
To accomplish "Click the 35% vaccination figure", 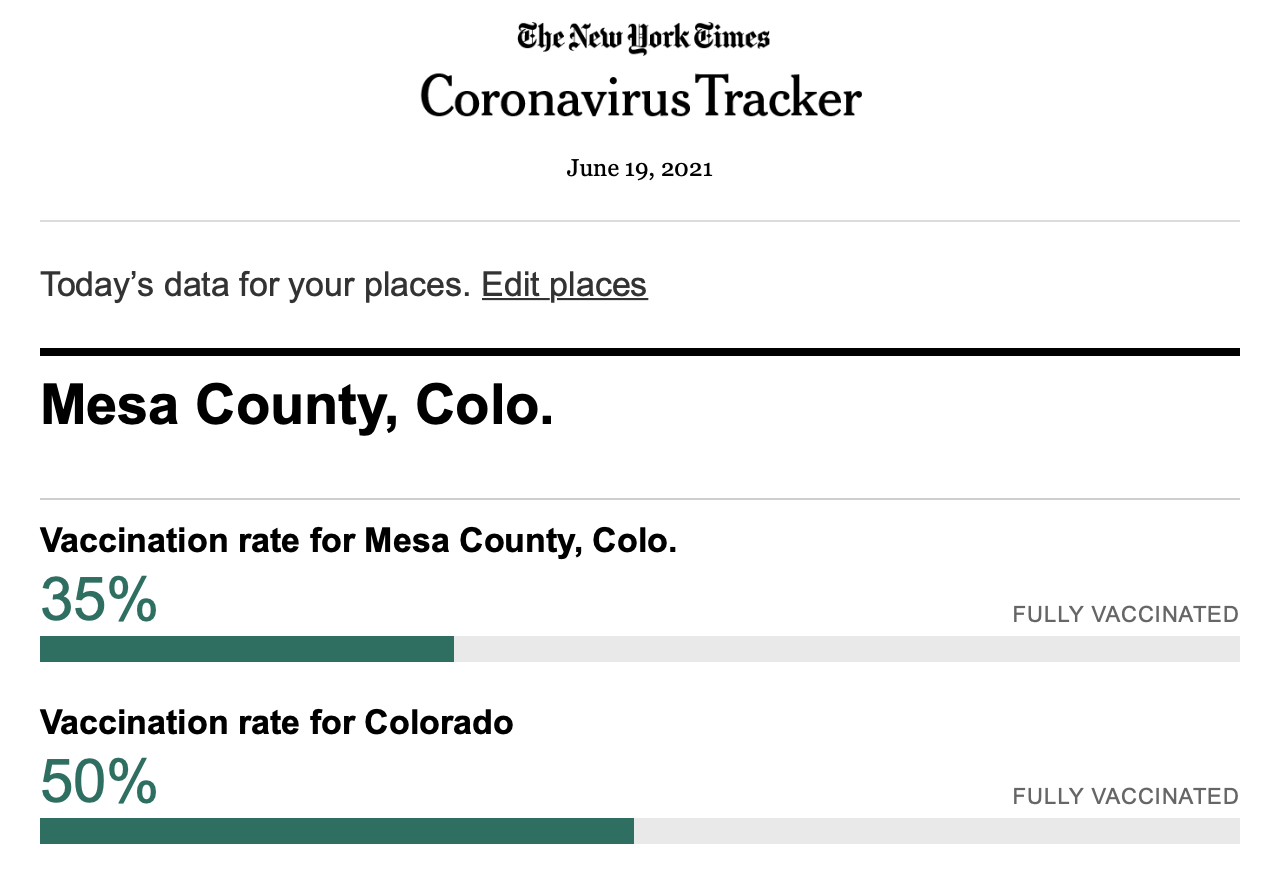I will point(98,598).
